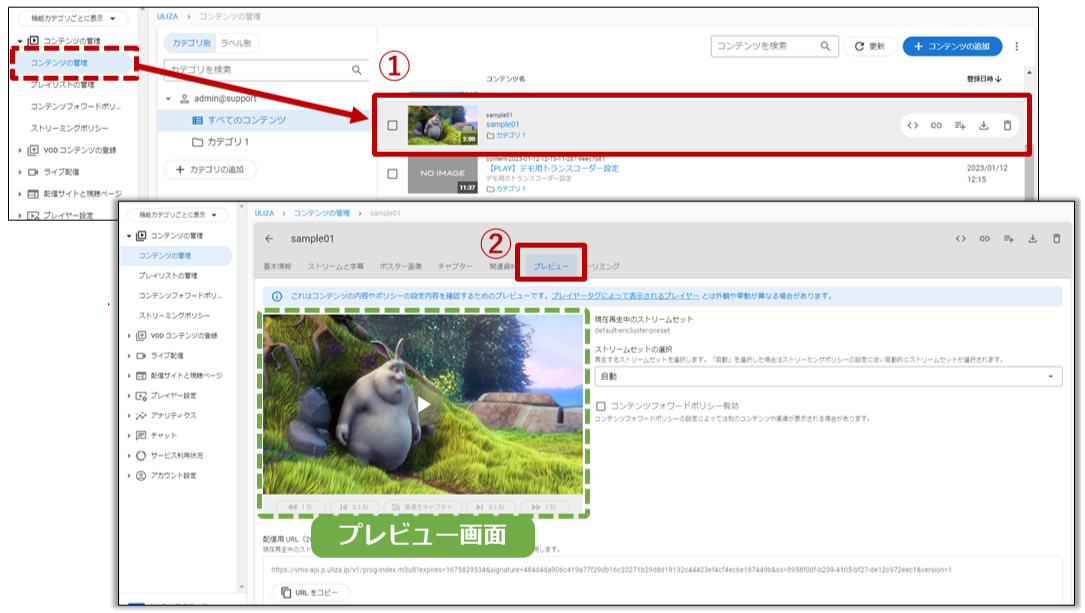Open アナリティクス in the detail window sidebar

point(173,416)
